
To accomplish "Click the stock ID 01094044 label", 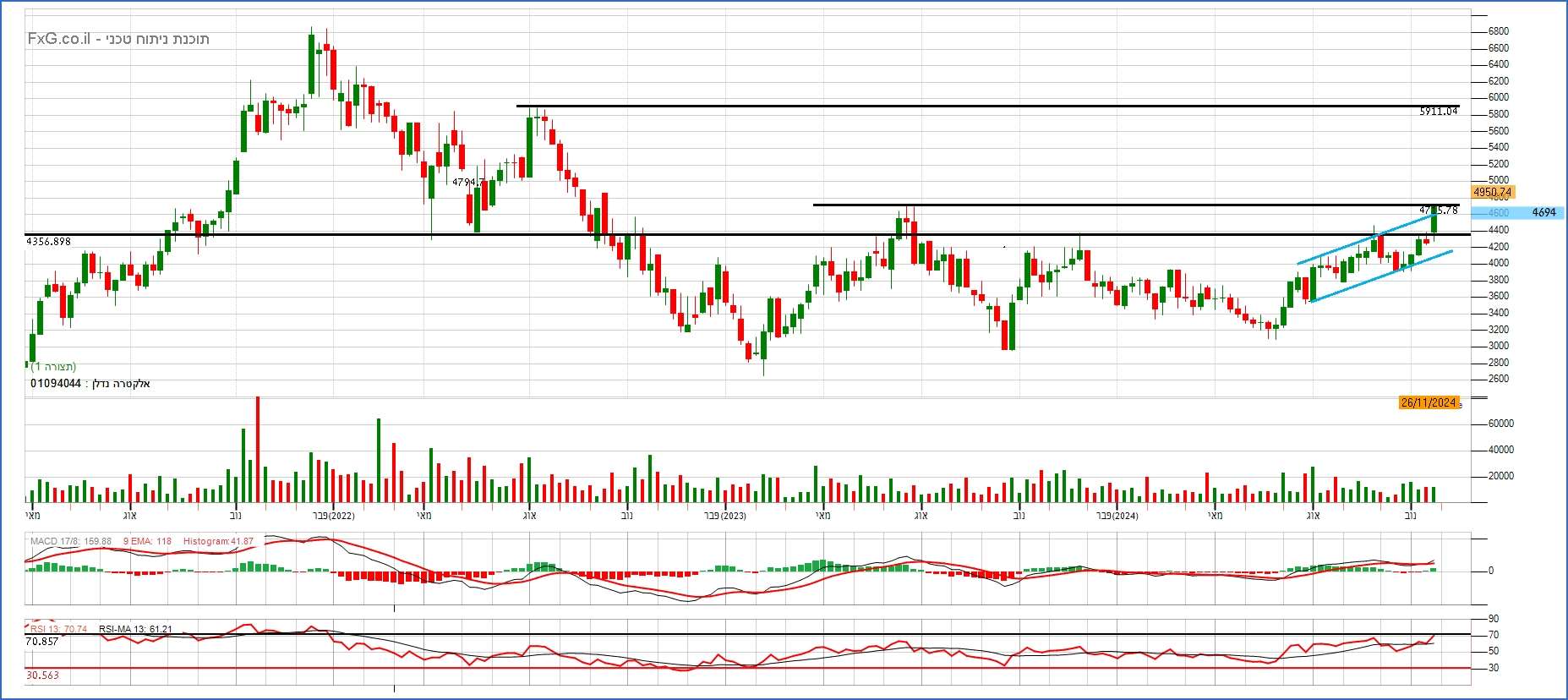I will coord(56,384).
